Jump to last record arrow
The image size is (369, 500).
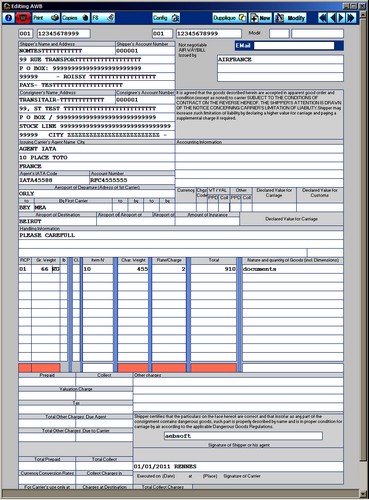(351, 18)
